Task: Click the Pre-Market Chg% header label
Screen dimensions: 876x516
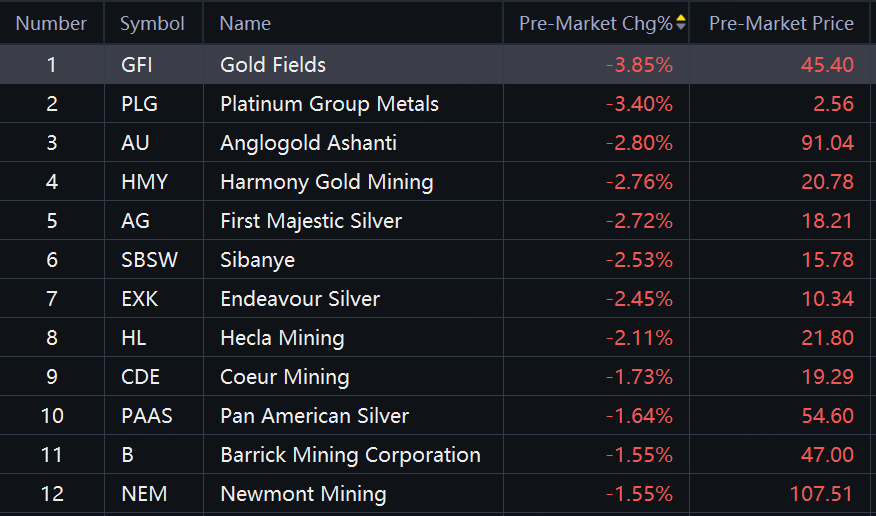Action: (596, 23)
